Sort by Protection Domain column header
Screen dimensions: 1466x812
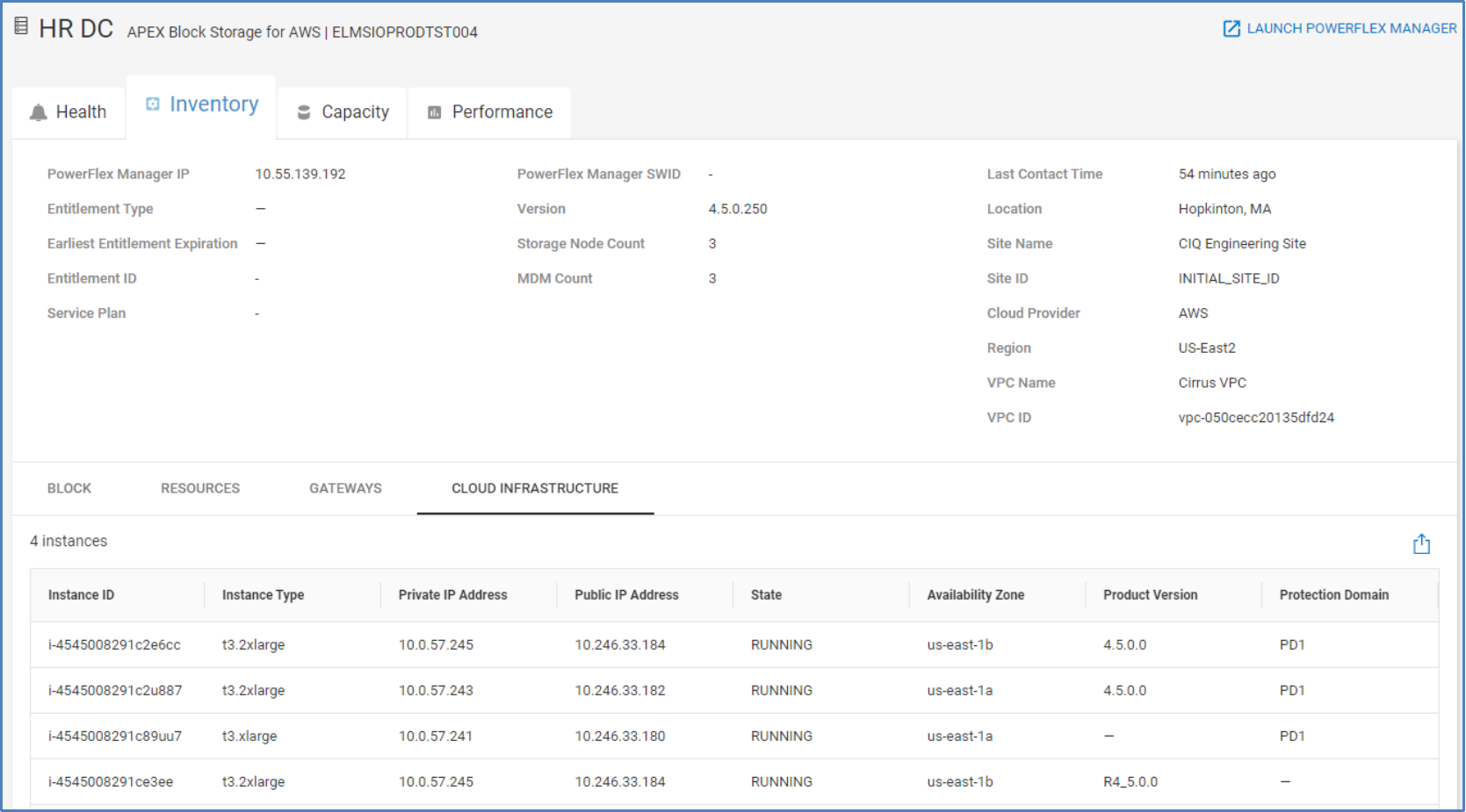(1334, 595)
